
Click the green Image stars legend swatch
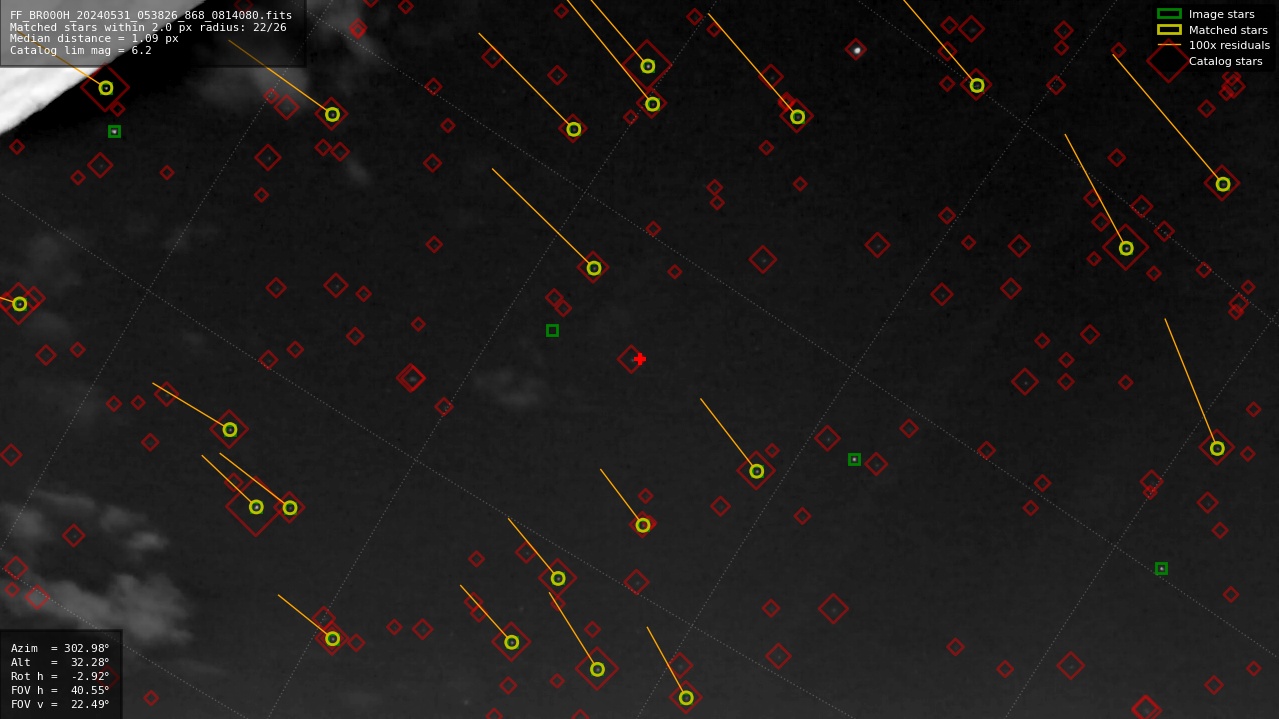(x=1169, y=14)
